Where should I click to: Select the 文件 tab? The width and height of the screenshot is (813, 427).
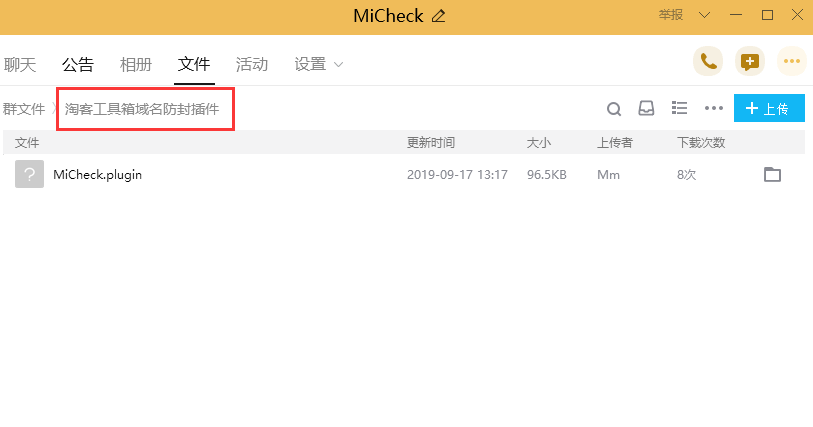pos(194,65)
